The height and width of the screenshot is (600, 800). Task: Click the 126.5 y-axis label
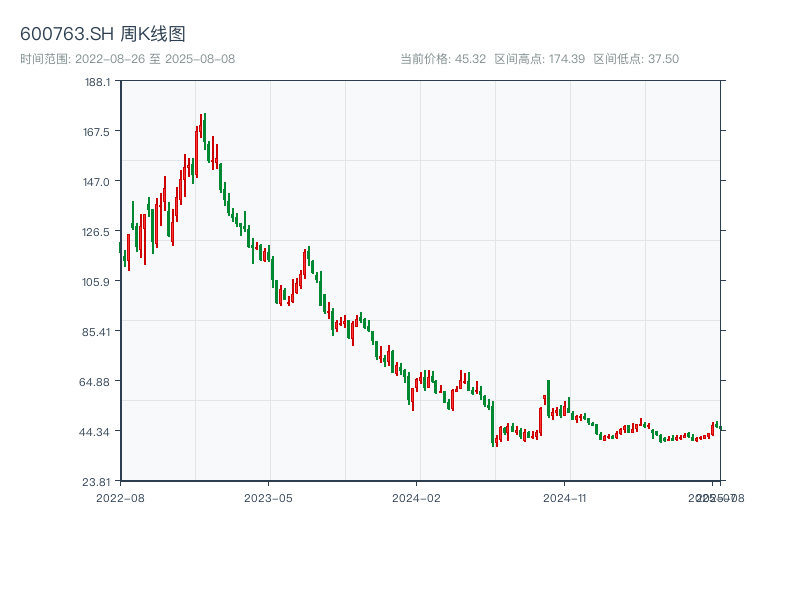pyautogui.click(x=97, y=232)
